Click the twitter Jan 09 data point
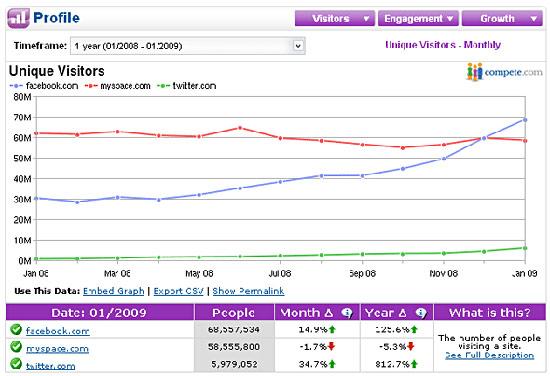 (x=525, y=248)
